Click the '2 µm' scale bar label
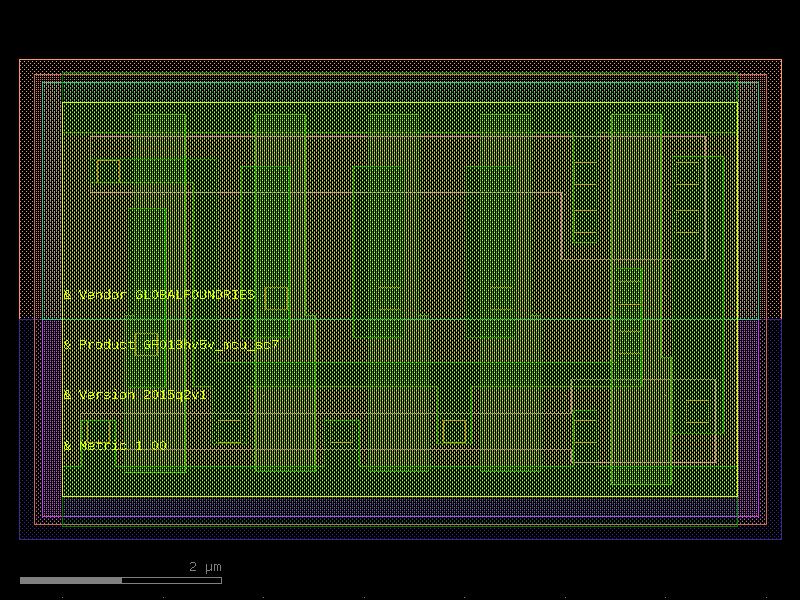Screen dimensions: 800x600 point(205,567)
